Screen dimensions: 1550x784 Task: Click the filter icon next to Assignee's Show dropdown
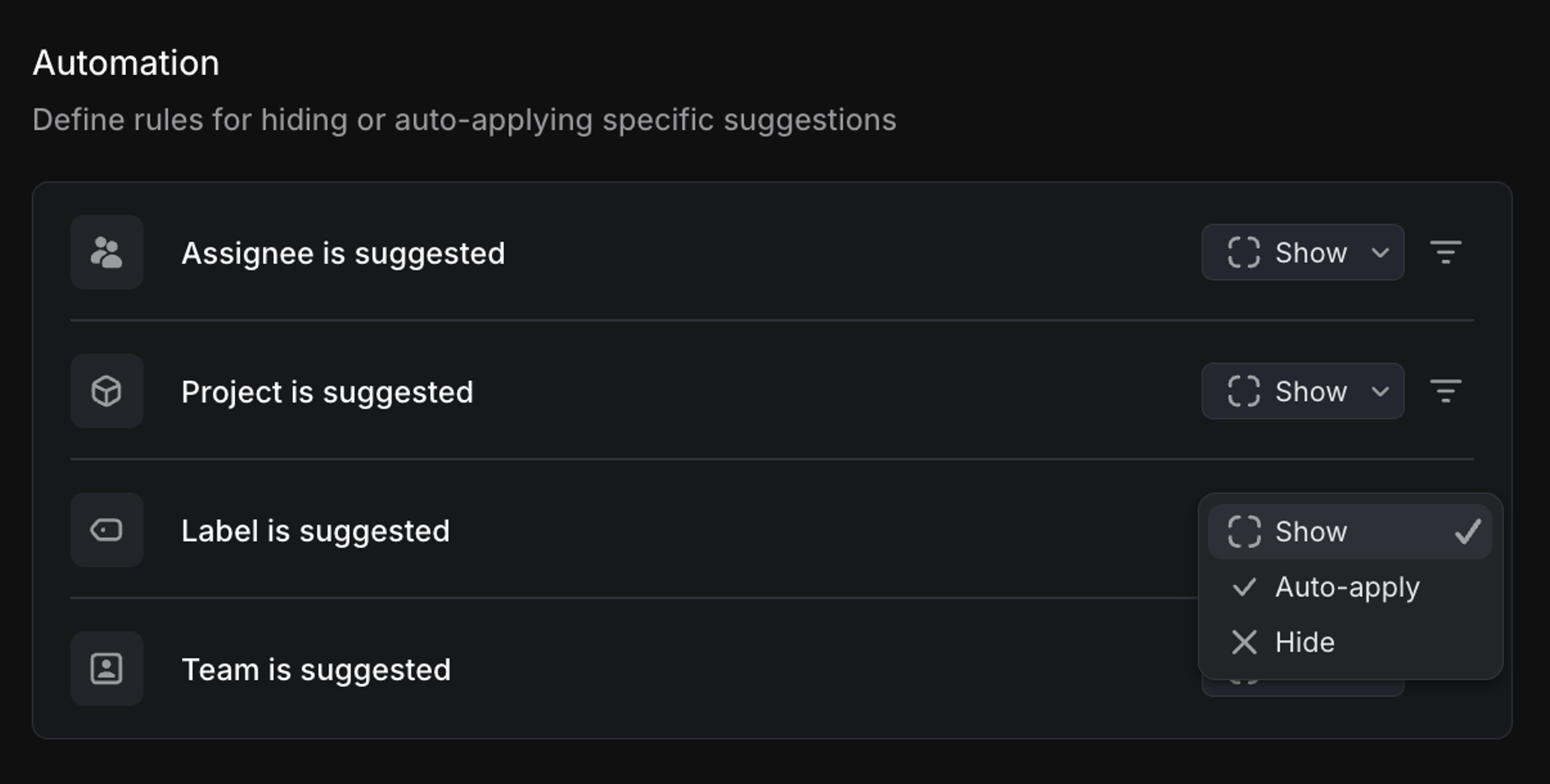coord(1447,252)
